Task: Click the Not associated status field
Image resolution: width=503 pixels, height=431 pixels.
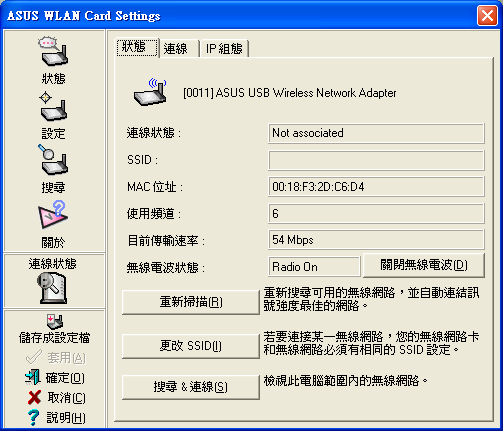Action: tap(376, 133)
